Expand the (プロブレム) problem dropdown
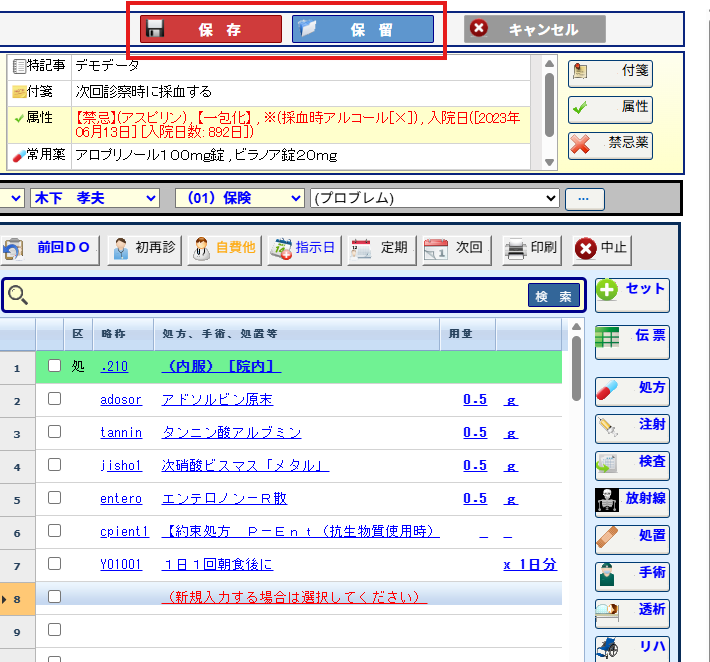The width and height of the screenshot is (710, 662). [x=434, y=198]
